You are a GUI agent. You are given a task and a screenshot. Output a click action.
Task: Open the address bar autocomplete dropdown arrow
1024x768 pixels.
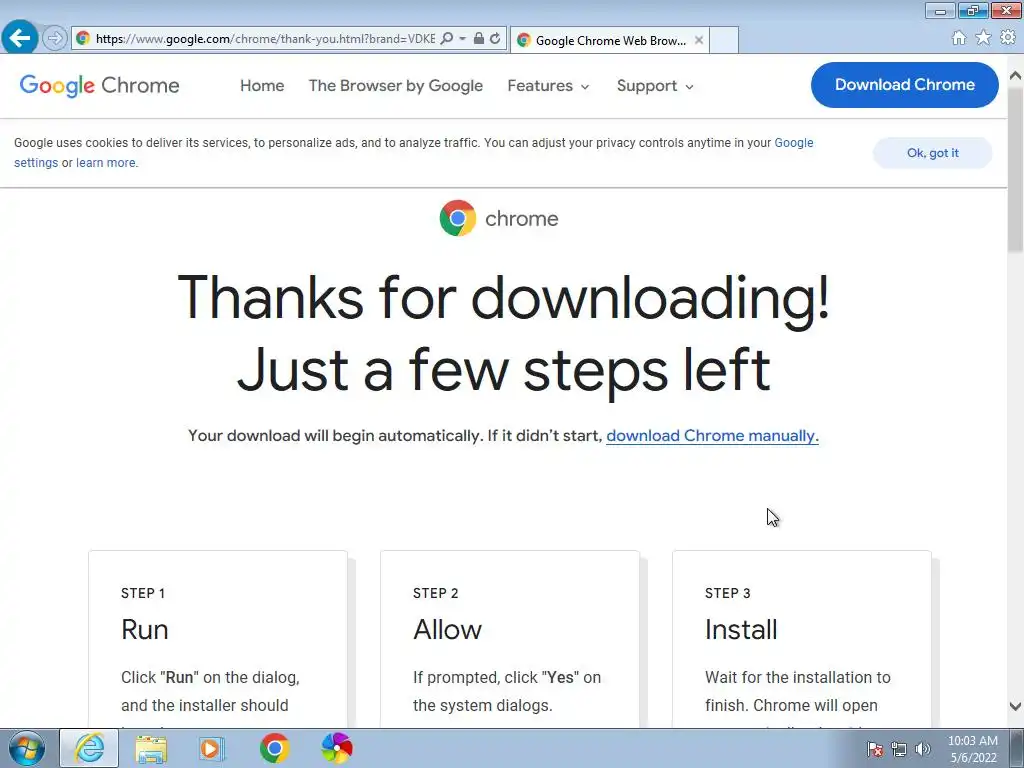(x=462, y=39)
